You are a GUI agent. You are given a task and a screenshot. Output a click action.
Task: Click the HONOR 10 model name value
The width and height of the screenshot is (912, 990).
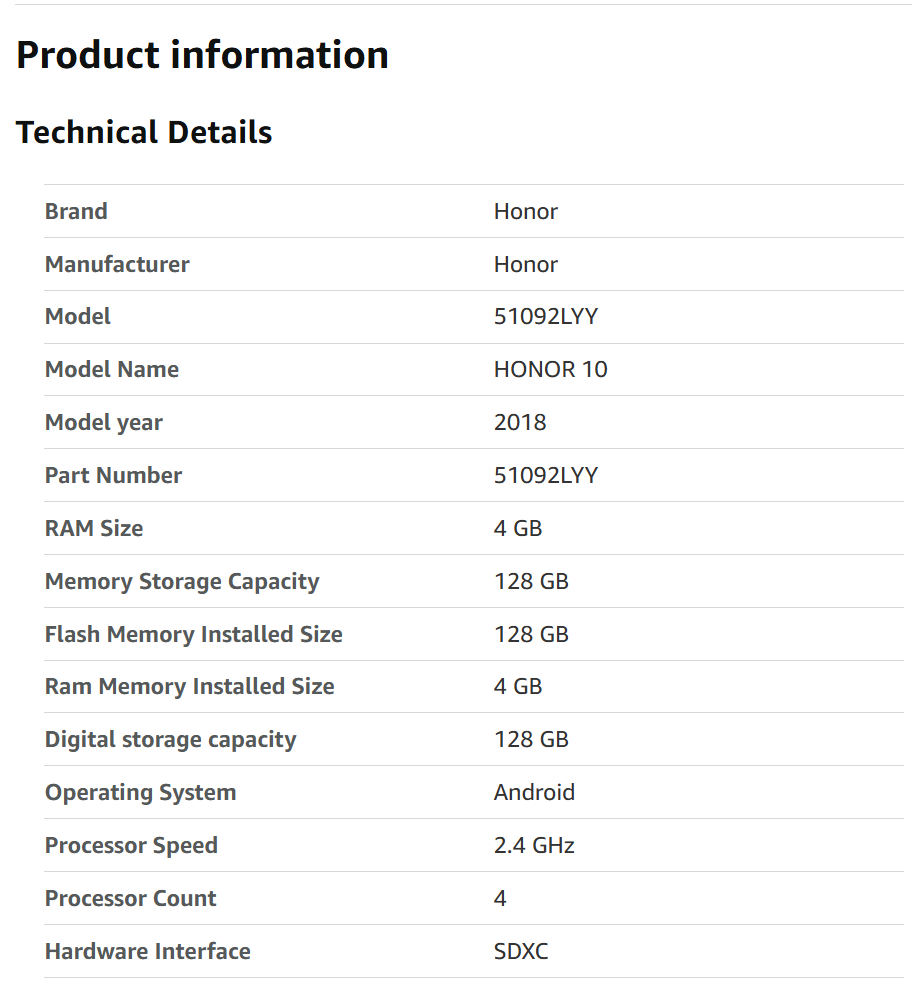[550, 369]
